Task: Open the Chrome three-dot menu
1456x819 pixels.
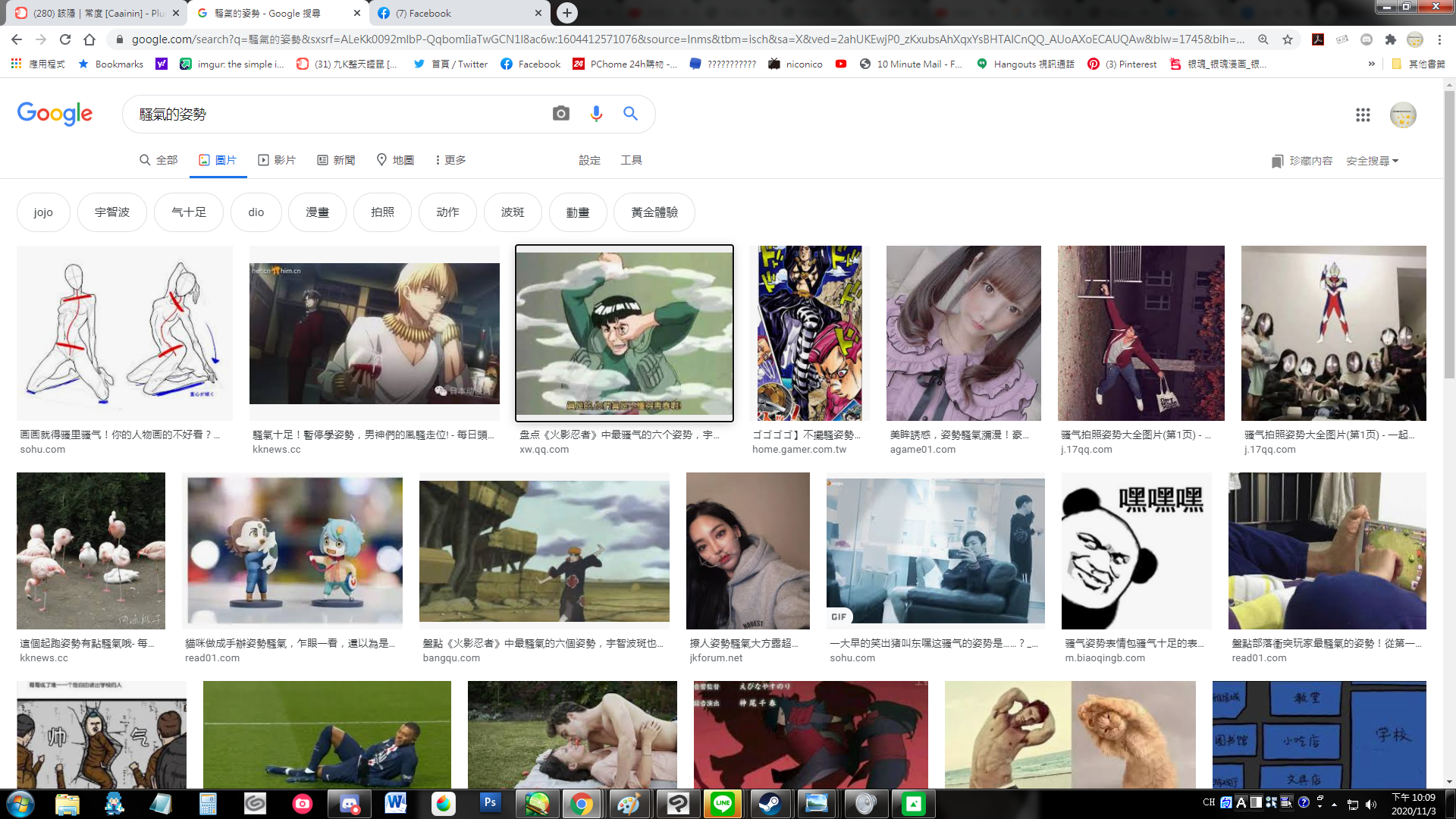Action: point(1439,39)
